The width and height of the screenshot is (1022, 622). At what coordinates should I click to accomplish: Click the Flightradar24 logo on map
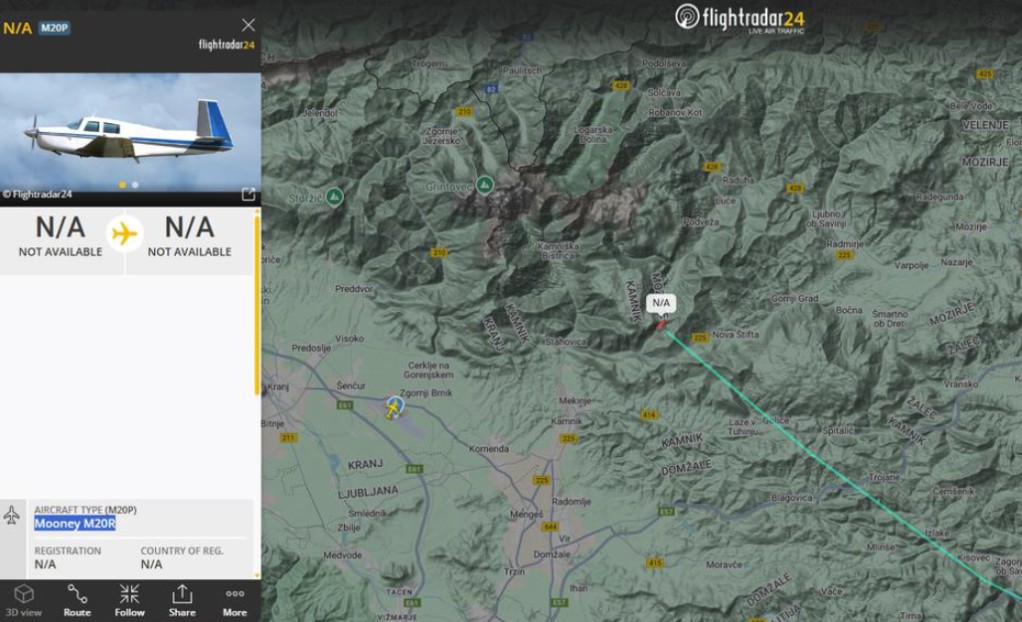pyautogui.click(x=739, y=19)
